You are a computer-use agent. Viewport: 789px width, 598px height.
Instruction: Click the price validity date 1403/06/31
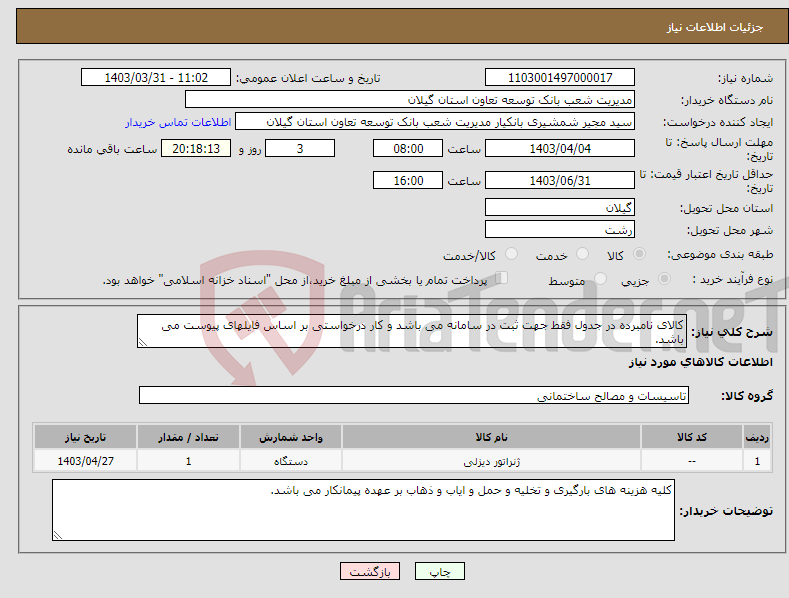click(560, 180)
